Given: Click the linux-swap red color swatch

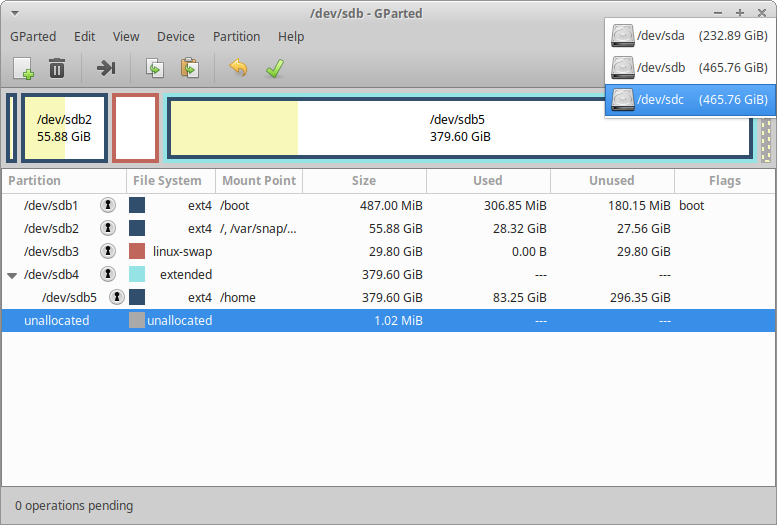Looking at the screenshot, I should click(x=137, y=251).
